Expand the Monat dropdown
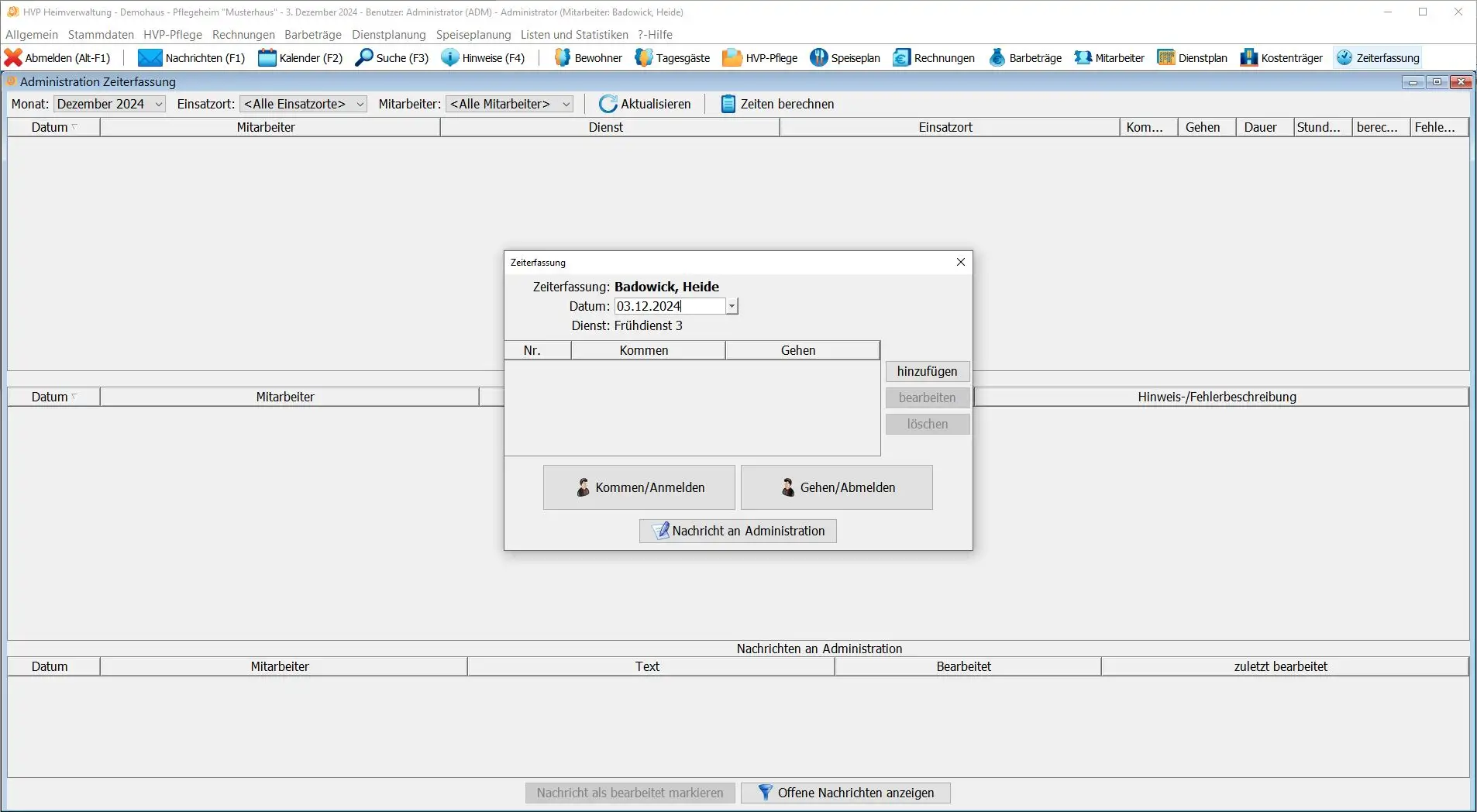Viewport: 1477px width, 812px height. point(158,104)
